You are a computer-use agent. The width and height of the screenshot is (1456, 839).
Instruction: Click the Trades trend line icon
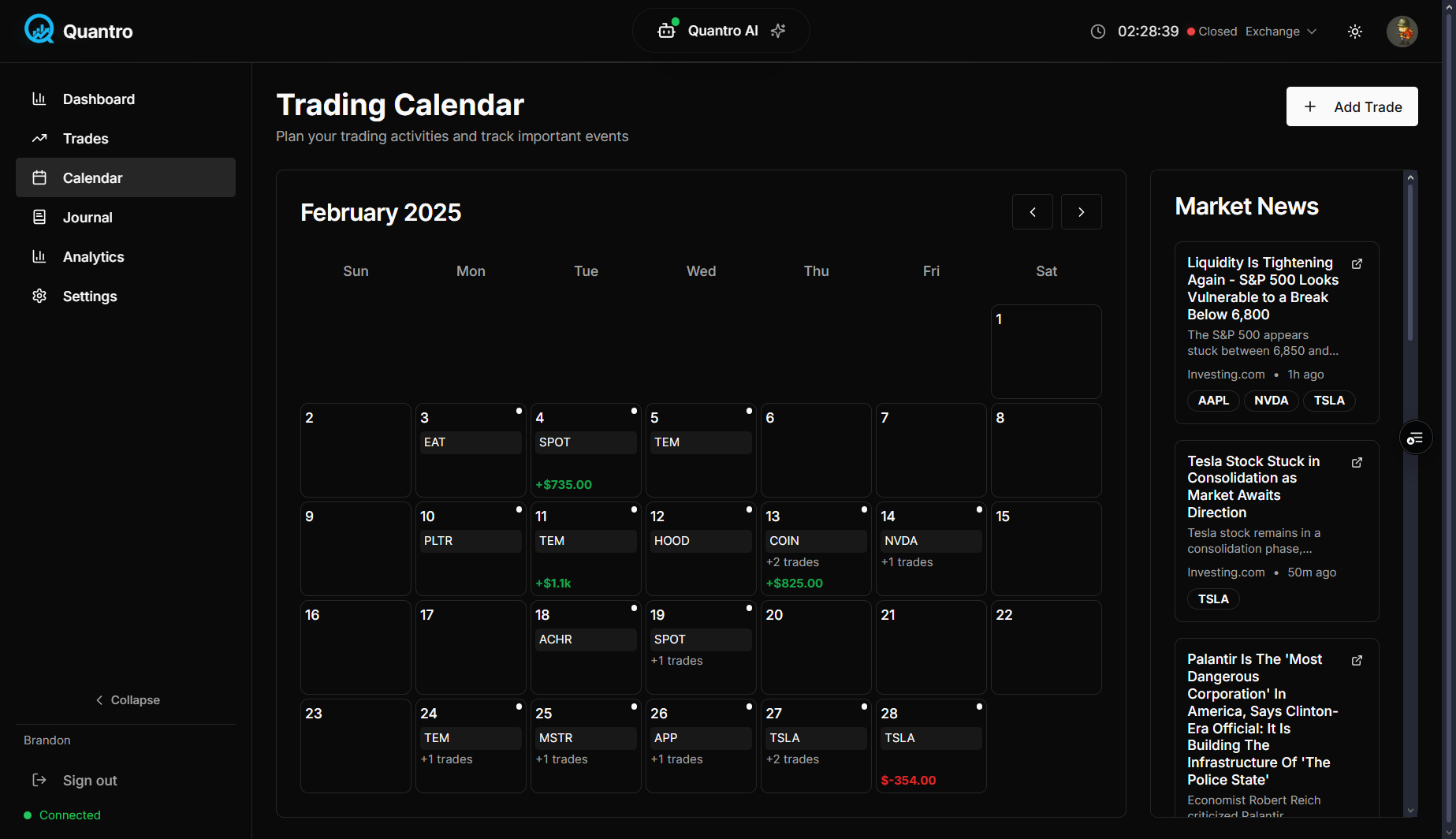click(39, 138)
